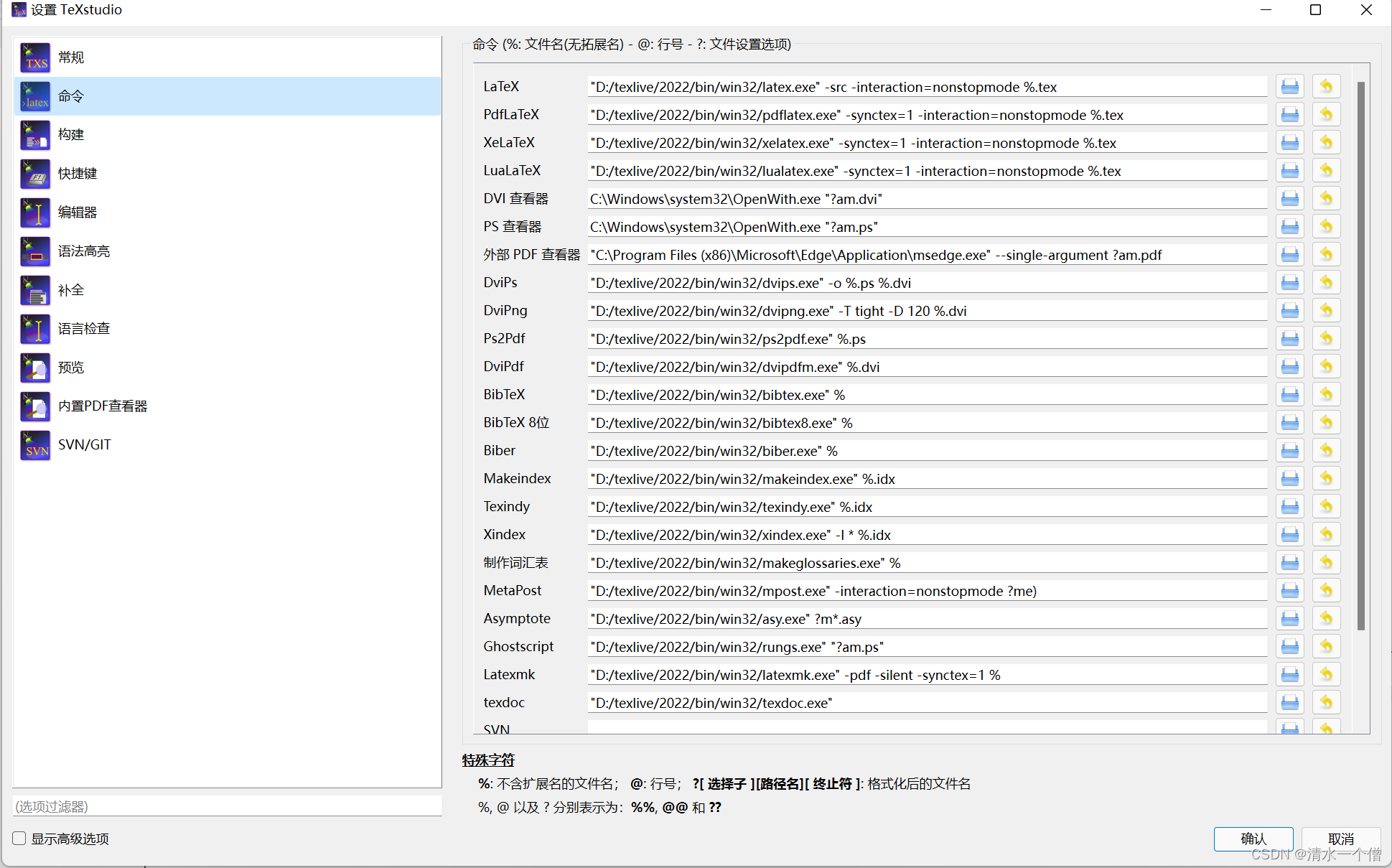Browse for the external PDF viewer executable
This screenshot has width=1392, height=868.
point(1289,255)
